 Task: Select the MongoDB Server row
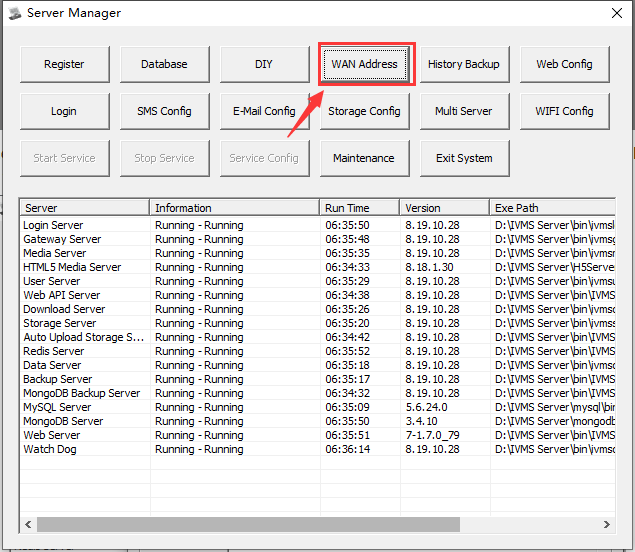tap(318, 421)
